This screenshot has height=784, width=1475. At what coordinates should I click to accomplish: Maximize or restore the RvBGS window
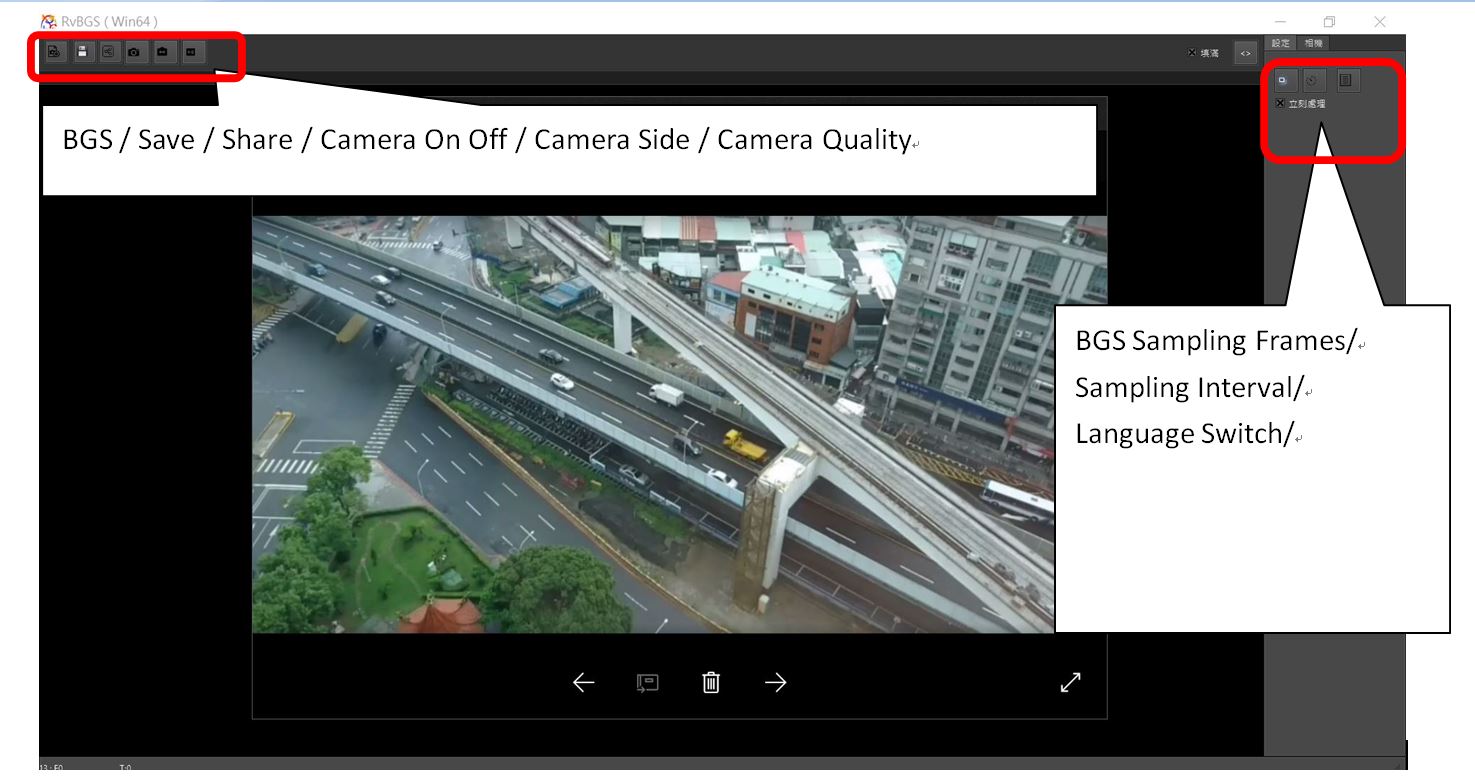1329,21
